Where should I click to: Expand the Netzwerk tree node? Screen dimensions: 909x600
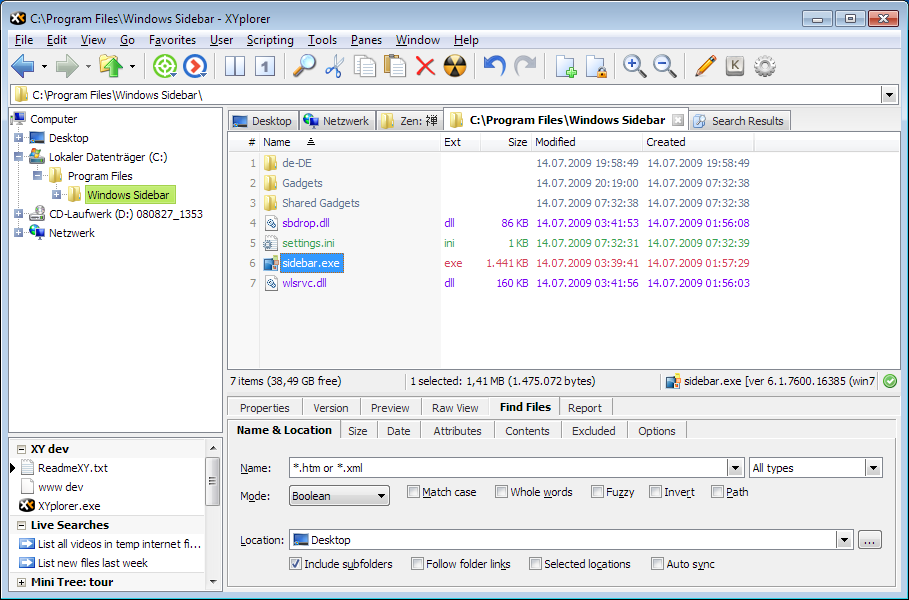point(19,233)
